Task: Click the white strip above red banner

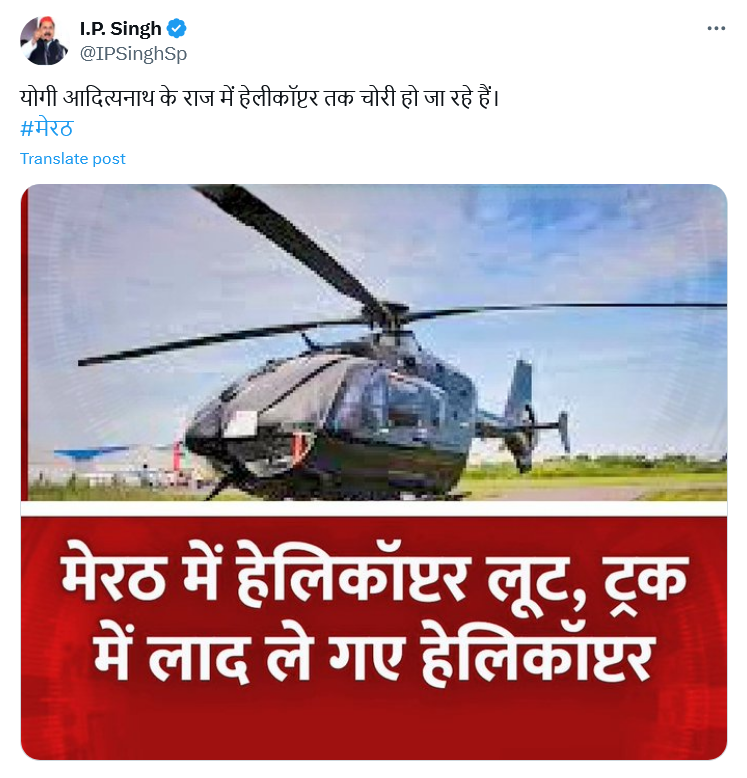Action: (374, 508)
